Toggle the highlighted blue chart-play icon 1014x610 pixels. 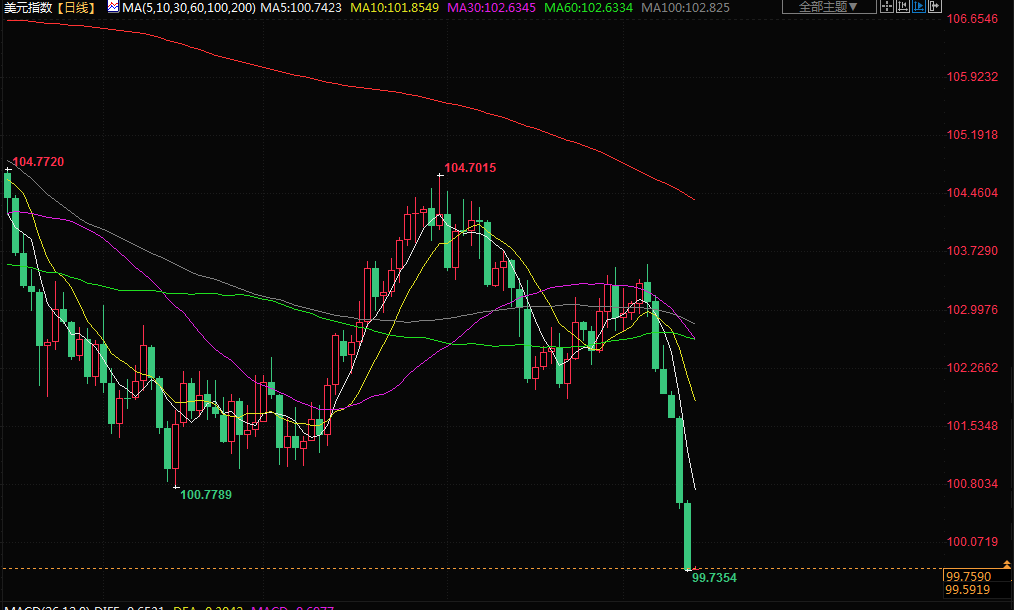(918, 7)
